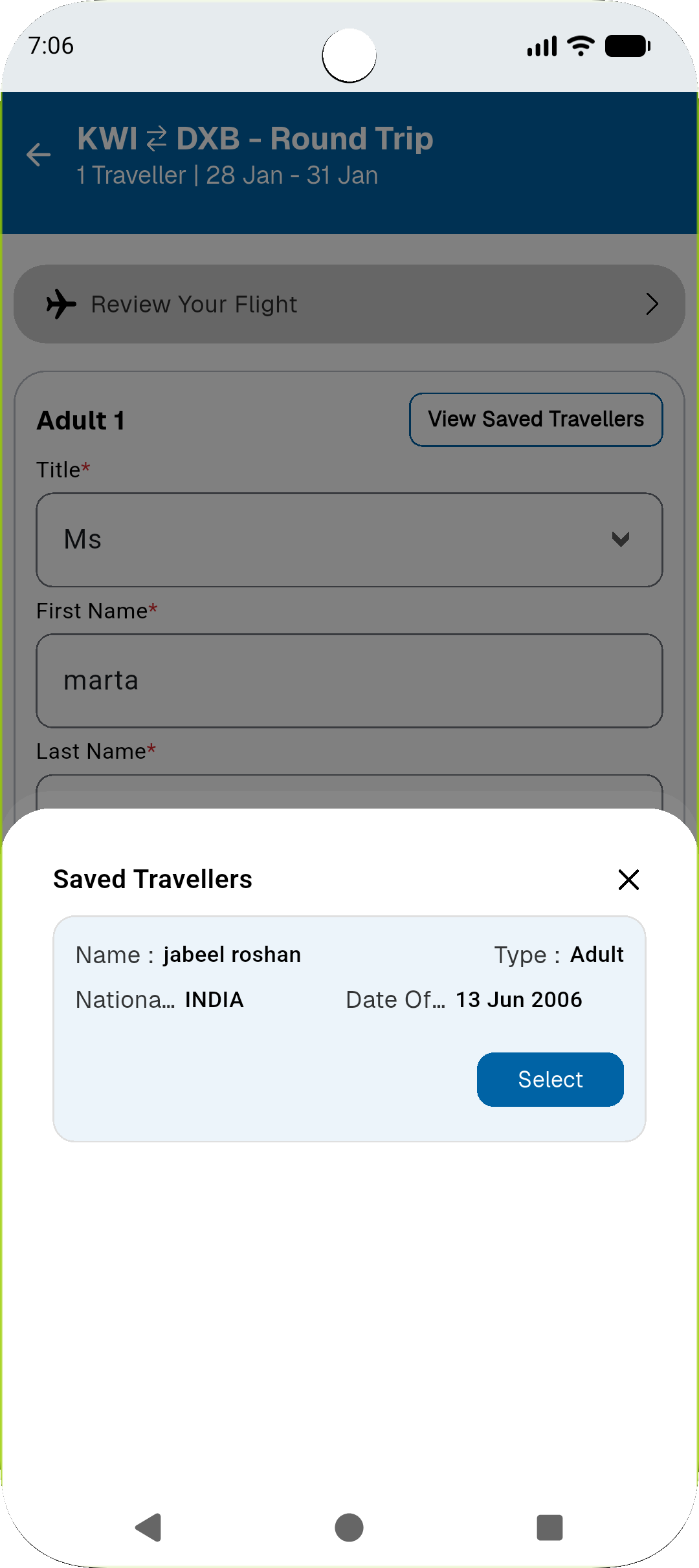
Task: Click the View Saved Travellers button
Action: coord(536,420)
